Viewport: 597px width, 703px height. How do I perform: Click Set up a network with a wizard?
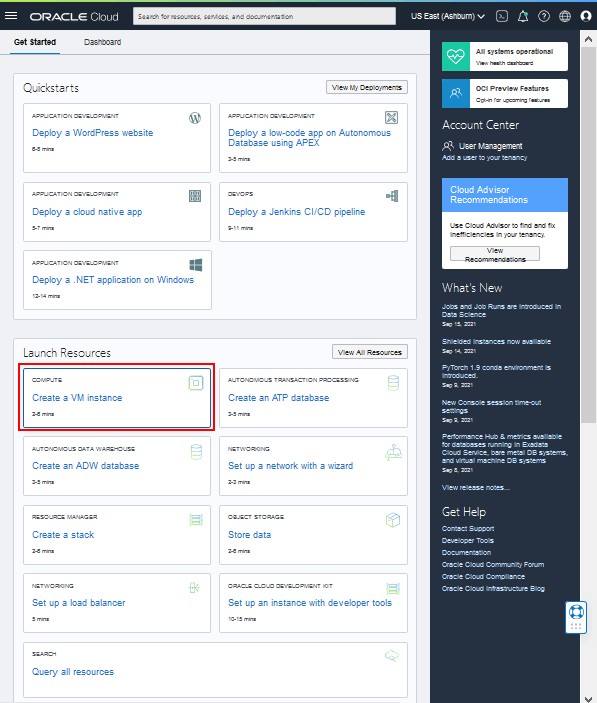click(x=290, y=466)
